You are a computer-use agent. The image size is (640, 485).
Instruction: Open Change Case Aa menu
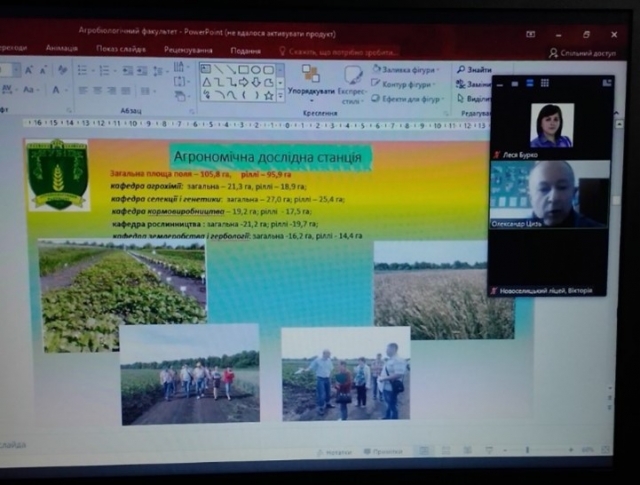coord(30,89)
